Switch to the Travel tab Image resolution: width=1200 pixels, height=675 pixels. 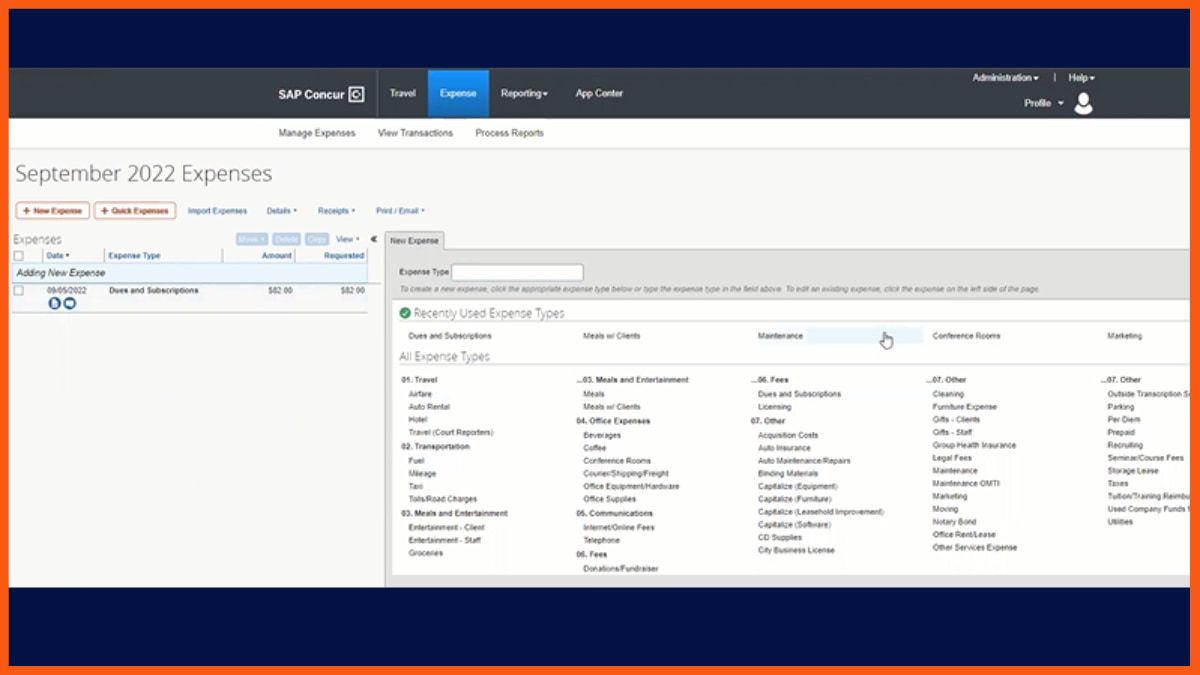[x=402, y=93]
